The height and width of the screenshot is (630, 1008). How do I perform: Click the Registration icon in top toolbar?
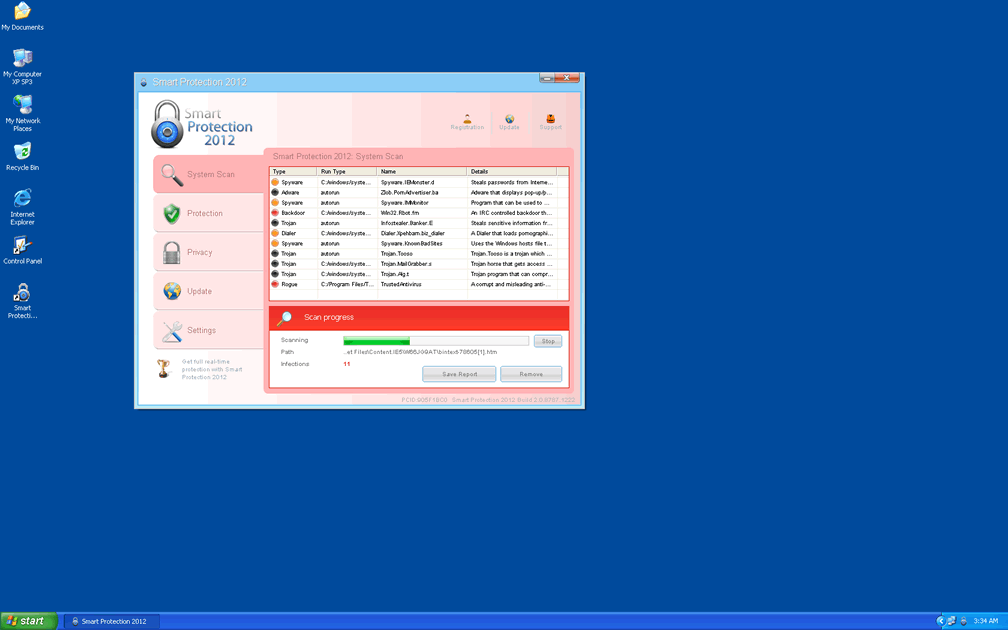point(467,119)
